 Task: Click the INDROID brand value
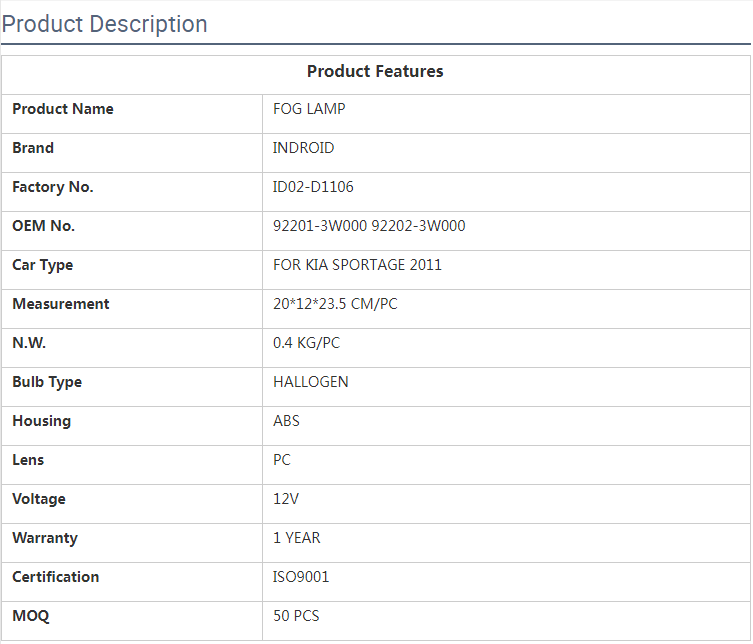(304, 148)
